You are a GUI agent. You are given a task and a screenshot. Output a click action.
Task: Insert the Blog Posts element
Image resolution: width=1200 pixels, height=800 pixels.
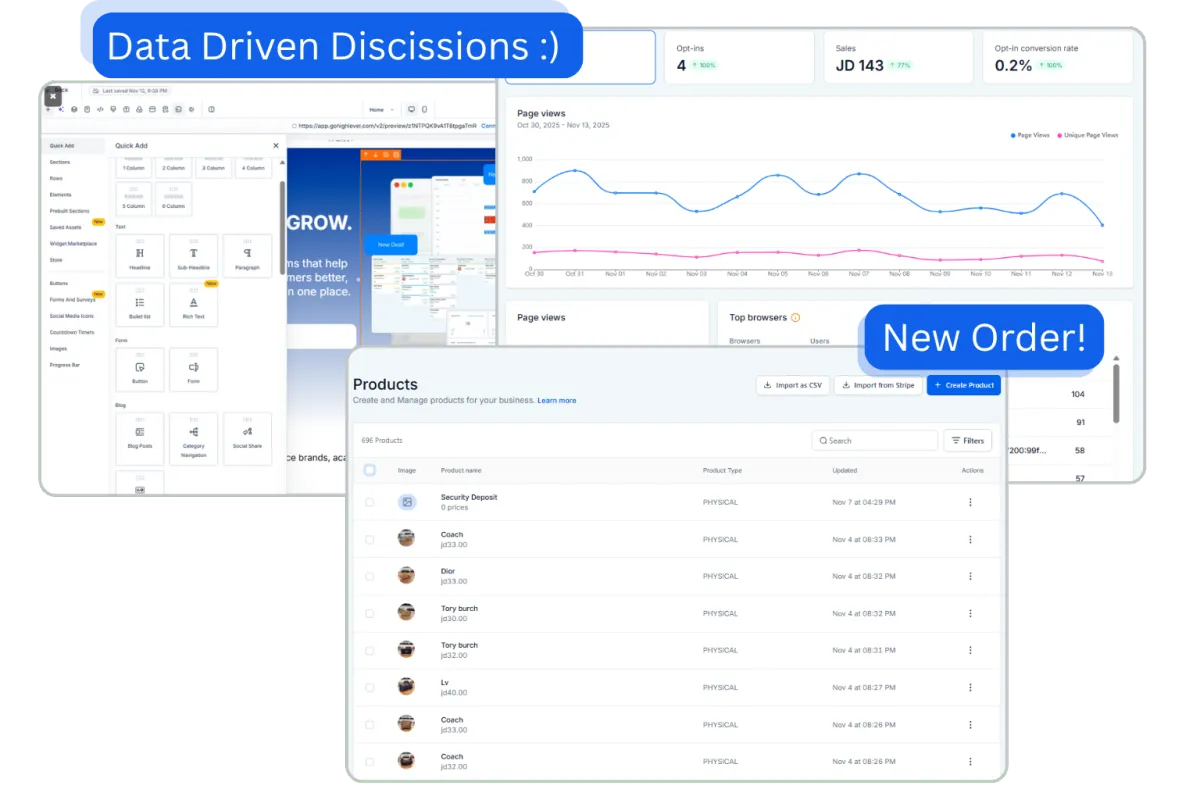coord(139,438)
